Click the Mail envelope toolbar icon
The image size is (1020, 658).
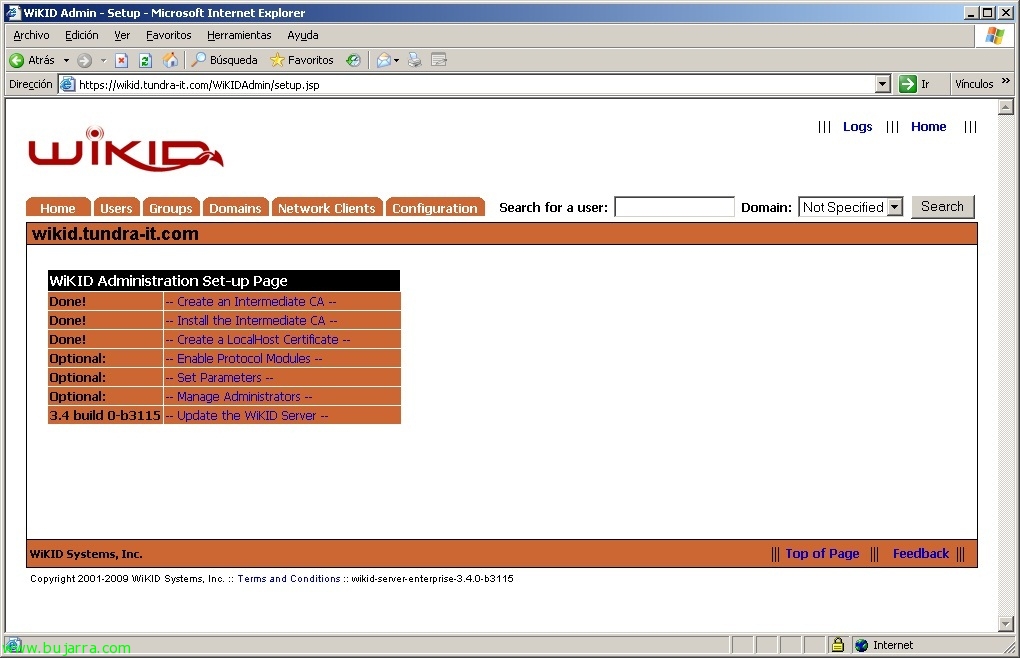tap(384, 60)
